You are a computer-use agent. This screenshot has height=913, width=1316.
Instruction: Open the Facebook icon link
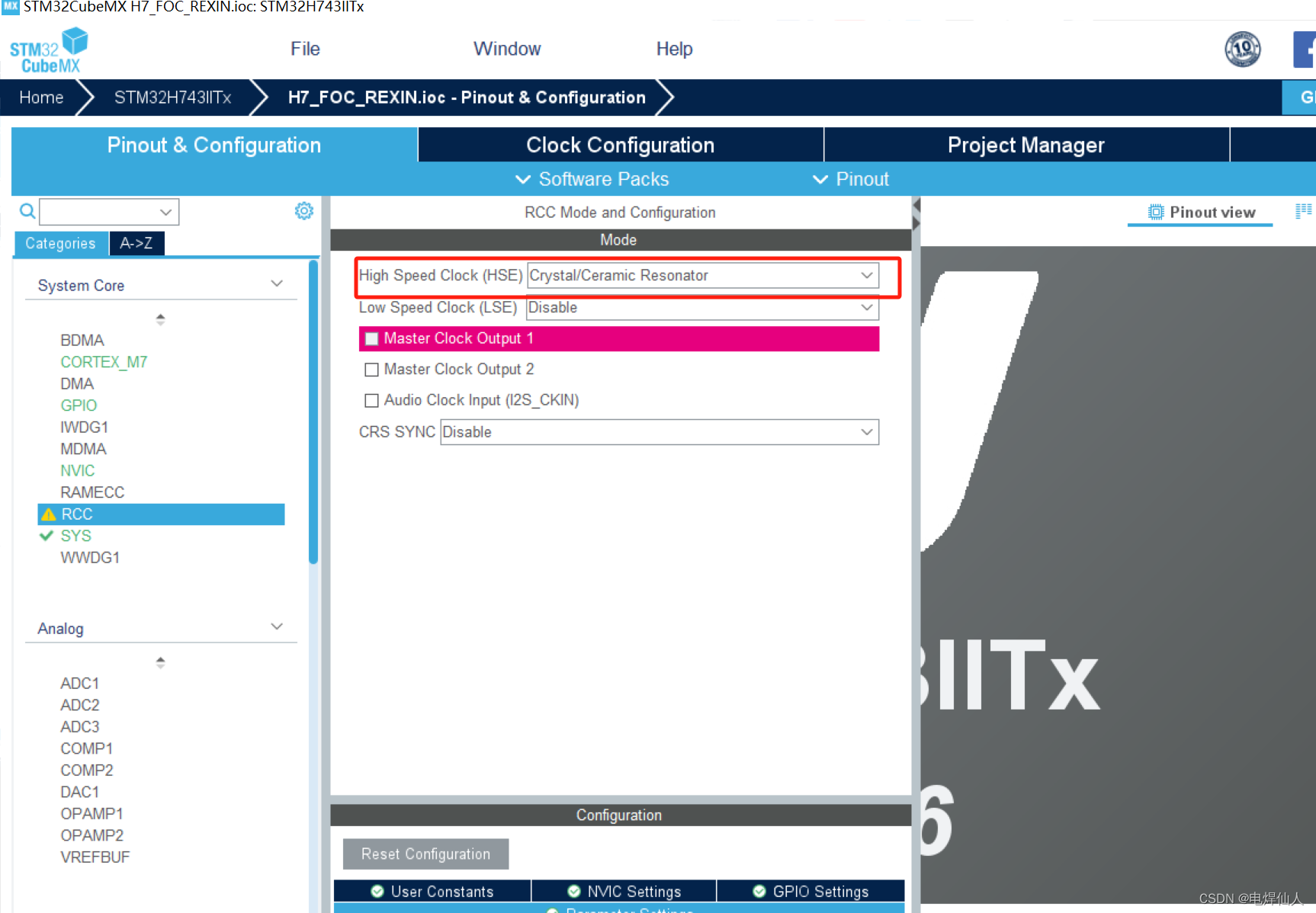tap(1305, 50)
